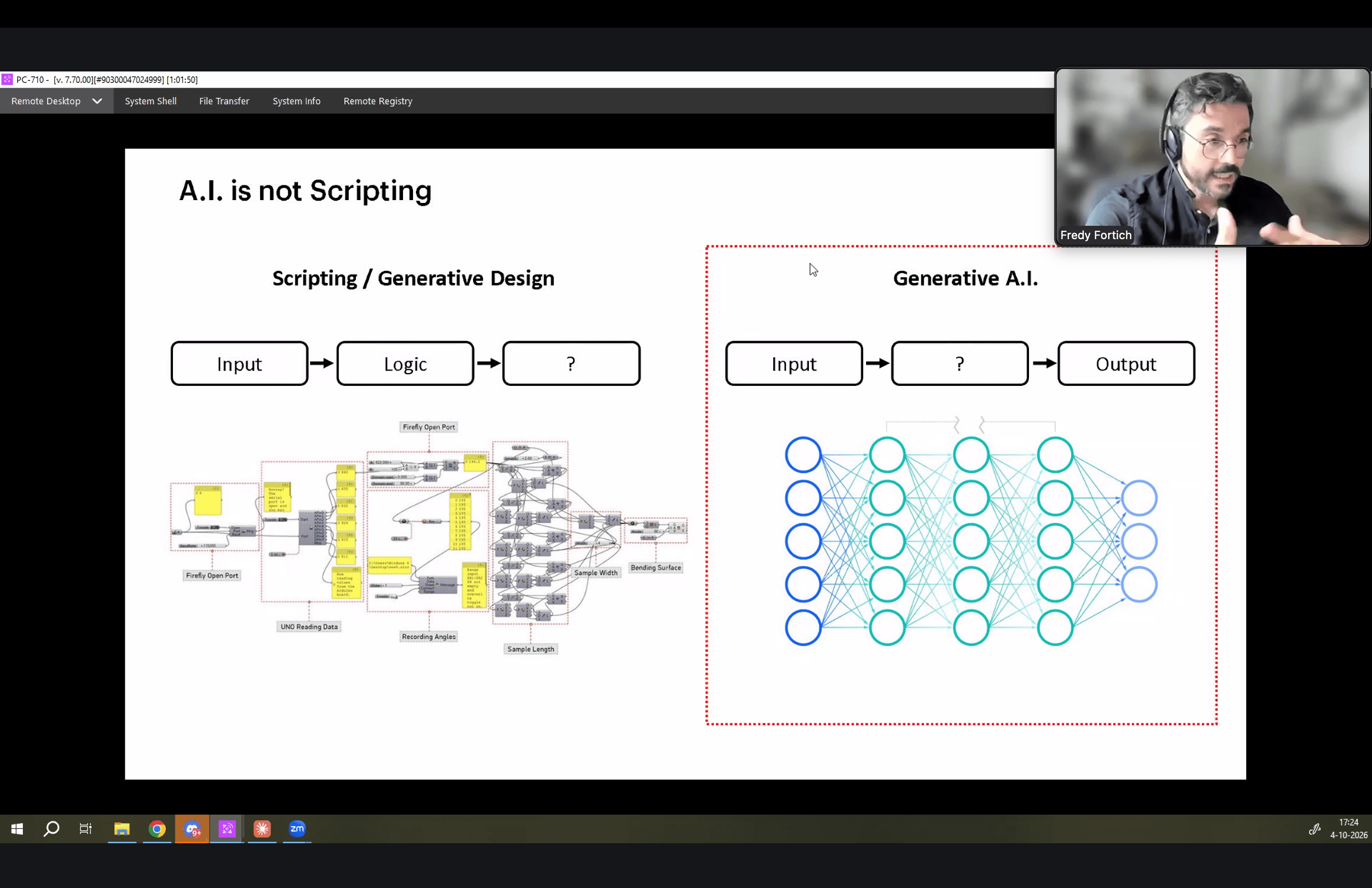Select the purple remote control app icon
The image size is (1372, 888).
click(227, 828)
